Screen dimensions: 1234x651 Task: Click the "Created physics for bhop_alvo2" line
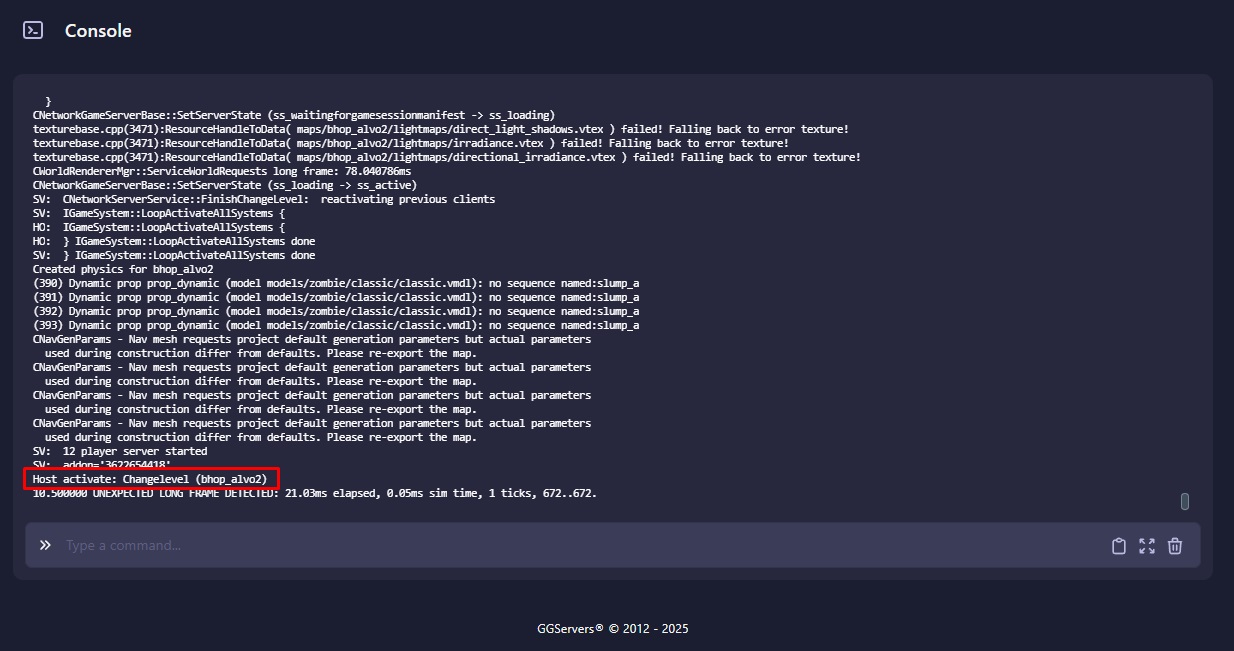[123, 269]
